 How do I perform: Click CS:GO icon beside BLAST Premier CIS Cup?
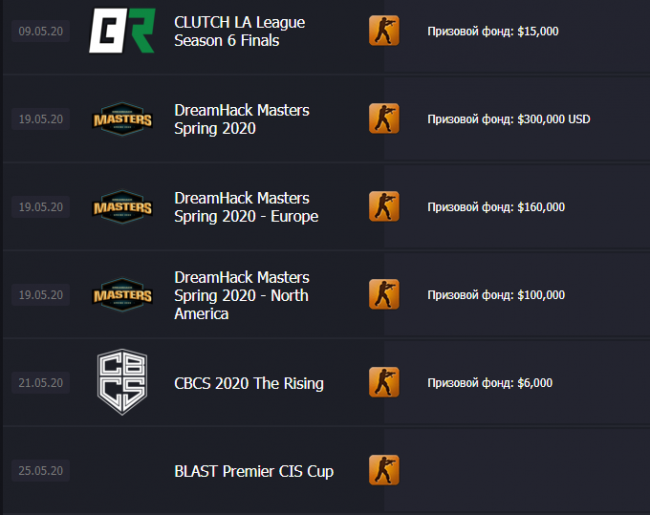pos(383,470)
